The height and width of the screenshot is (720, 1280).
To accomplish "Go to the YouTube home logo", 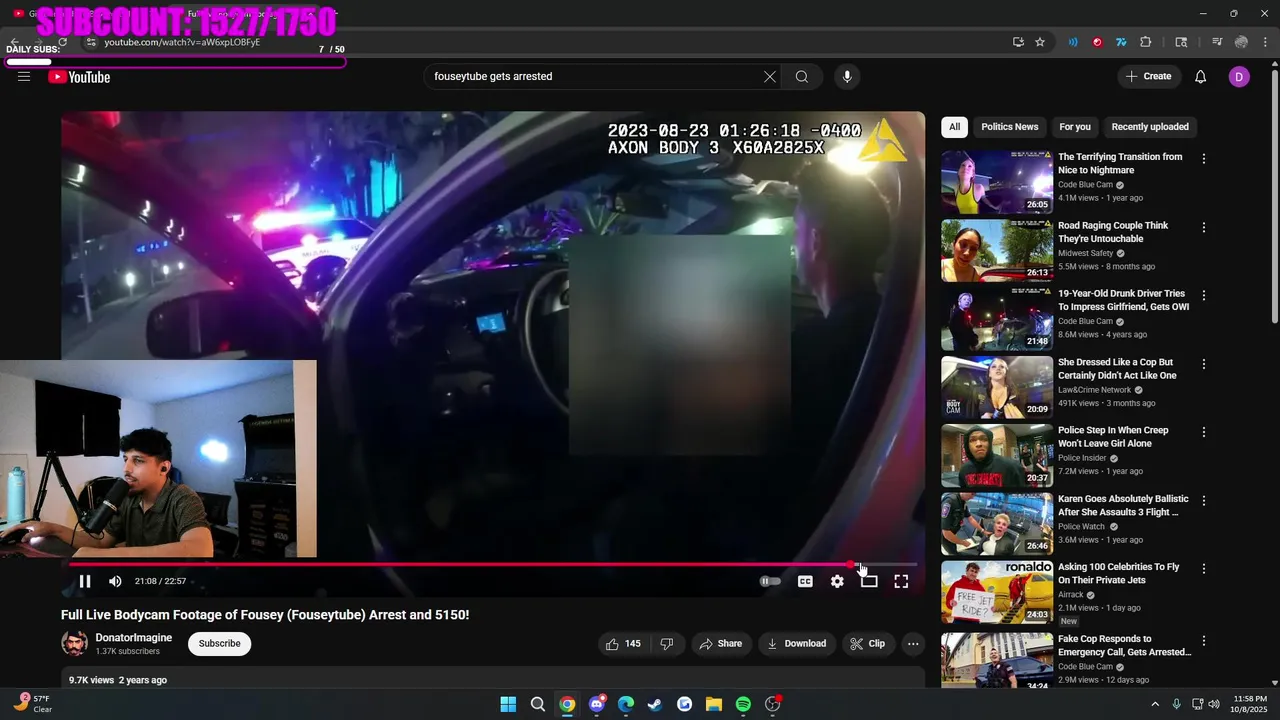I will (x=79, y=77).
